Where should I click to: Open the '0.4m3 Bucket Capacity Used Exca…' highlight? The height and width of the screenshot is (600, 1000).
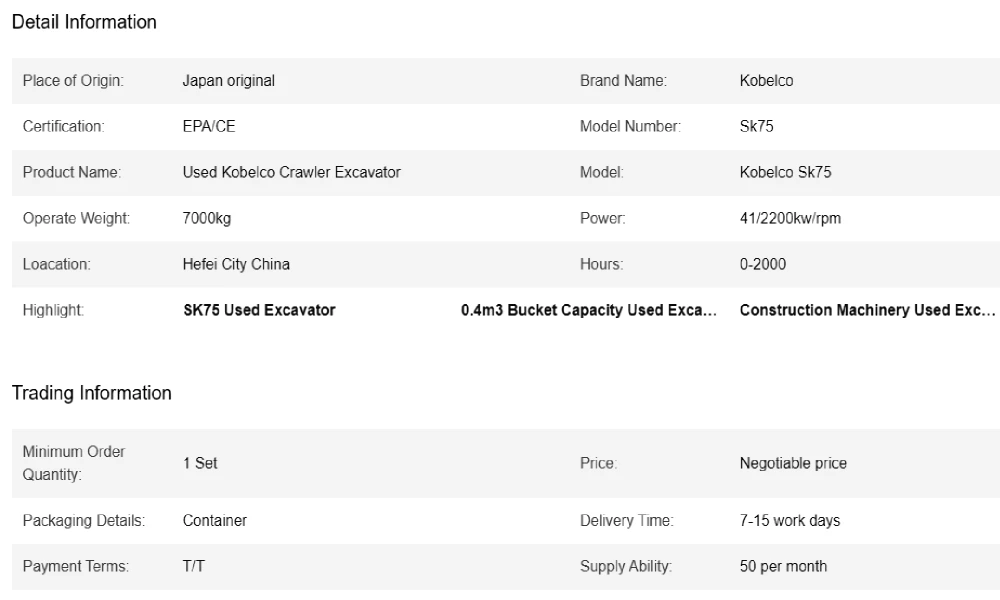point(588,310)
